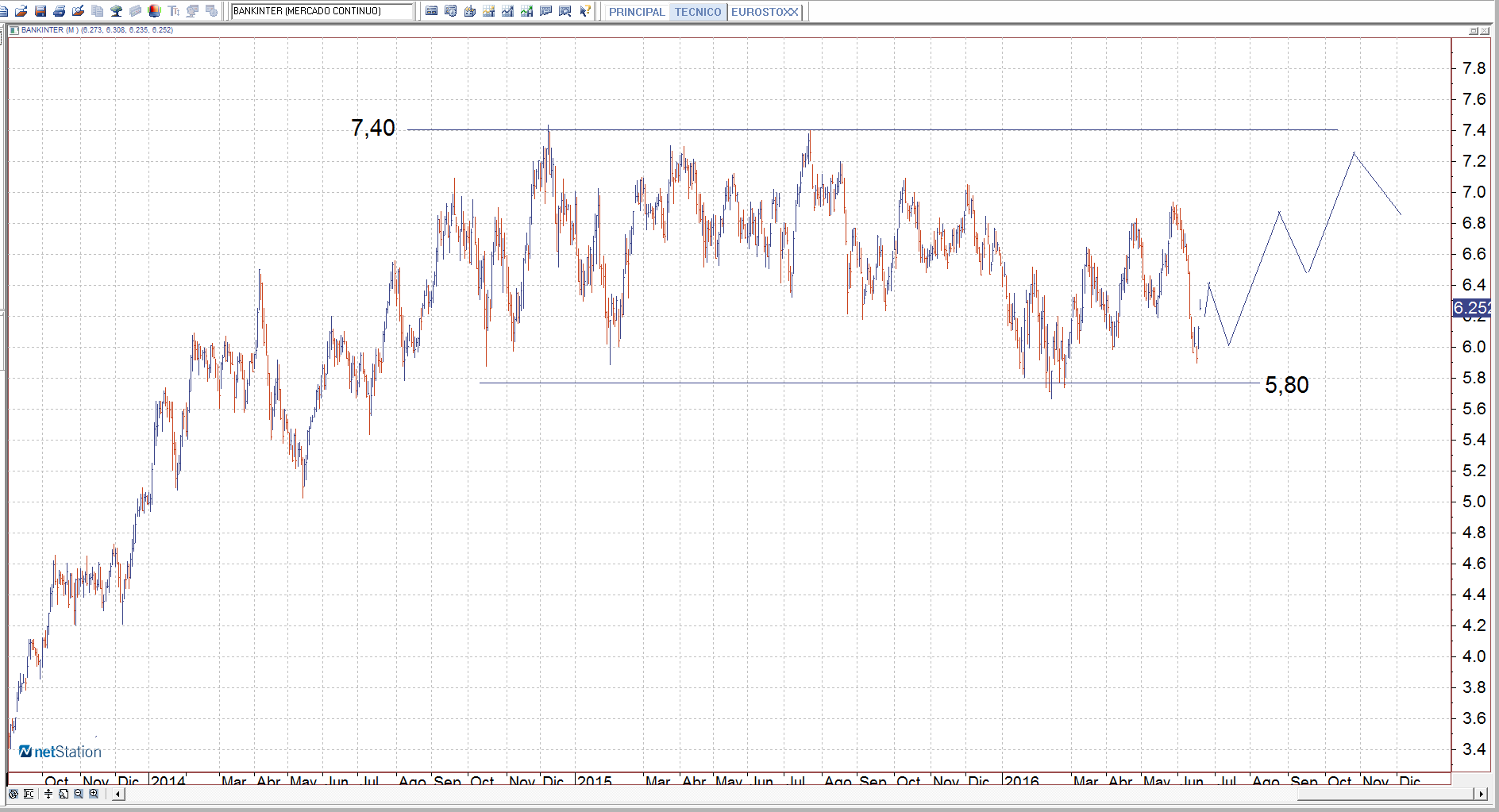1499x812 pixels.
Task: Click the netStation logo on the chart
Action: click(x=60, y=752)
